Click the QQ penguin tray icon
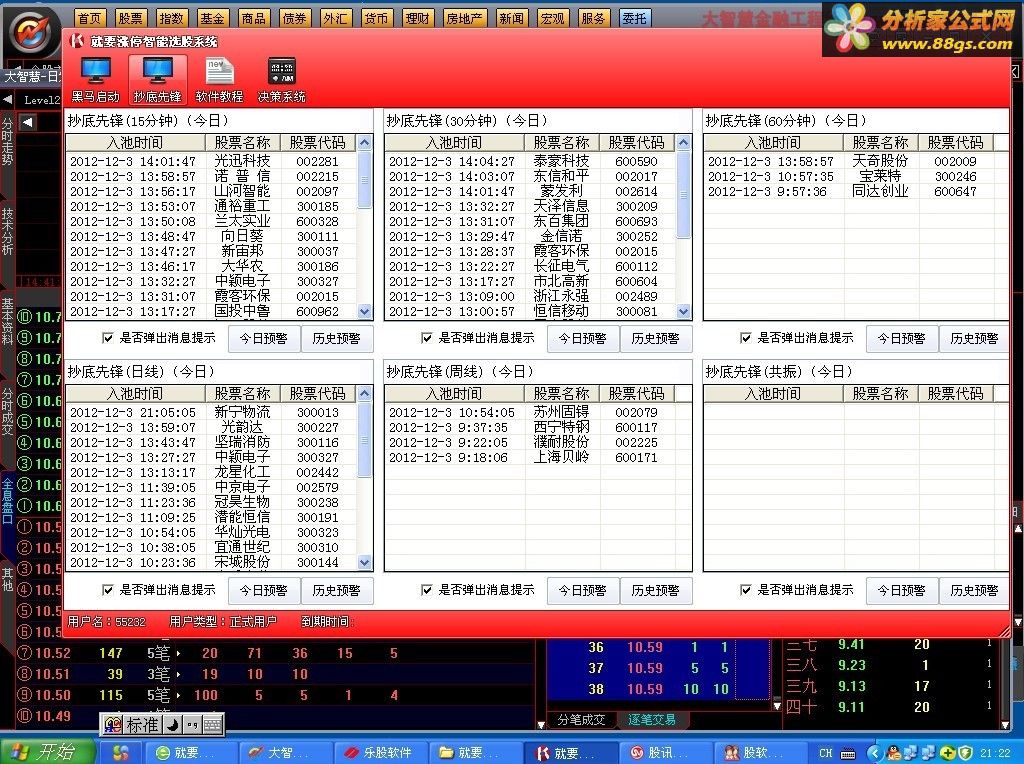1024x764 pixels. click(894, 753)
